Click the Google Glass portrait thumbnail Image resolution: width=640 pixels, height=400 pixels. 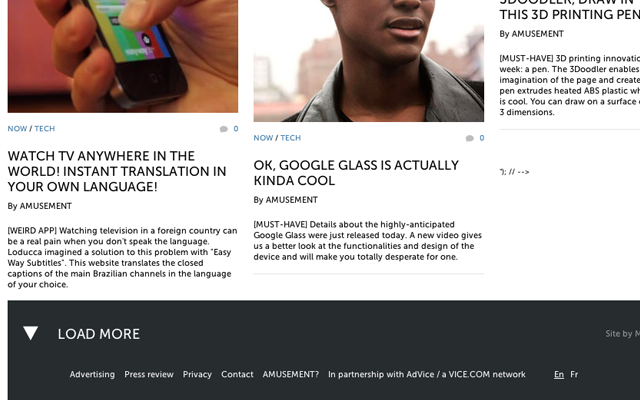(x=369, y=60)
